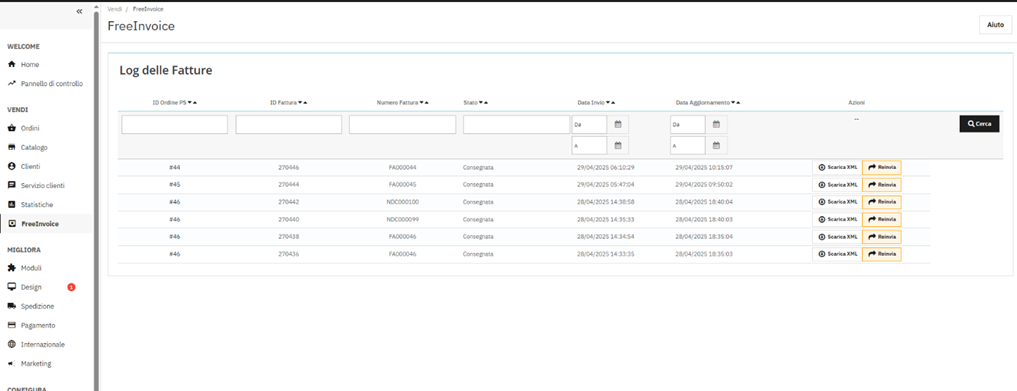Select ID Fattura cell '270442'
The height and width of the screenshot is (391, 1017).
pos(289,202)
